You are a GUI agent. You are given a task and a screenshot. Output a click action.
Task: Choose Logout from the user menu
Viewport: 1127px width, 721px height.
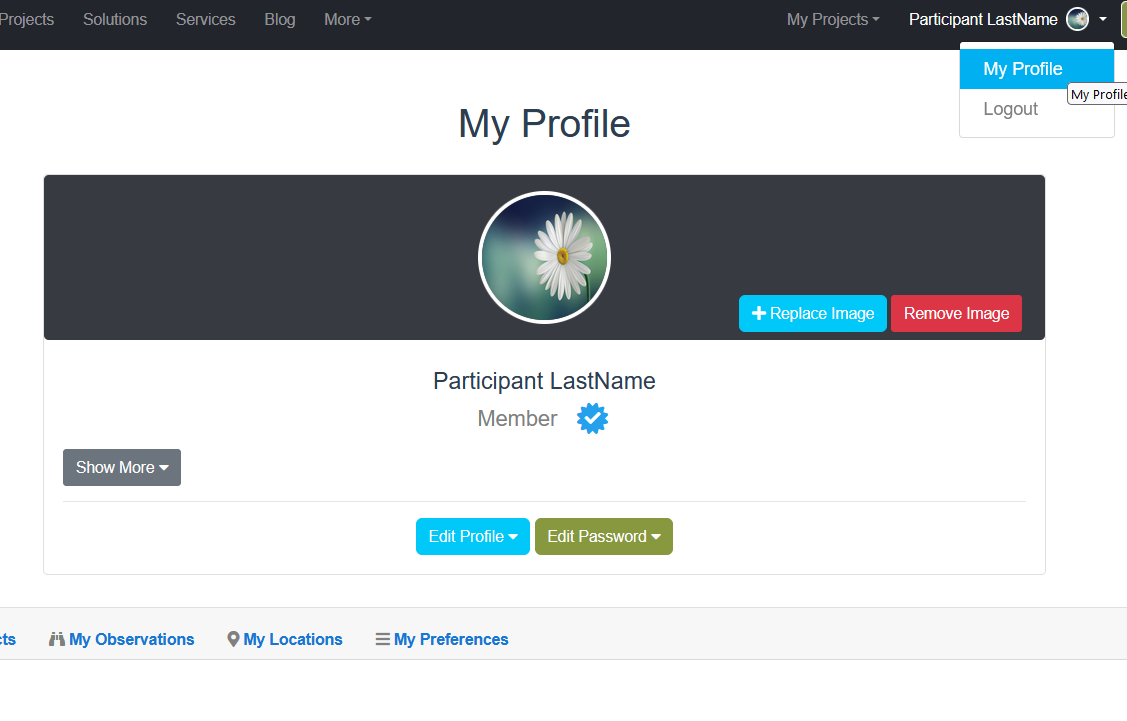pyautogui.click(x=1010, y=109)
